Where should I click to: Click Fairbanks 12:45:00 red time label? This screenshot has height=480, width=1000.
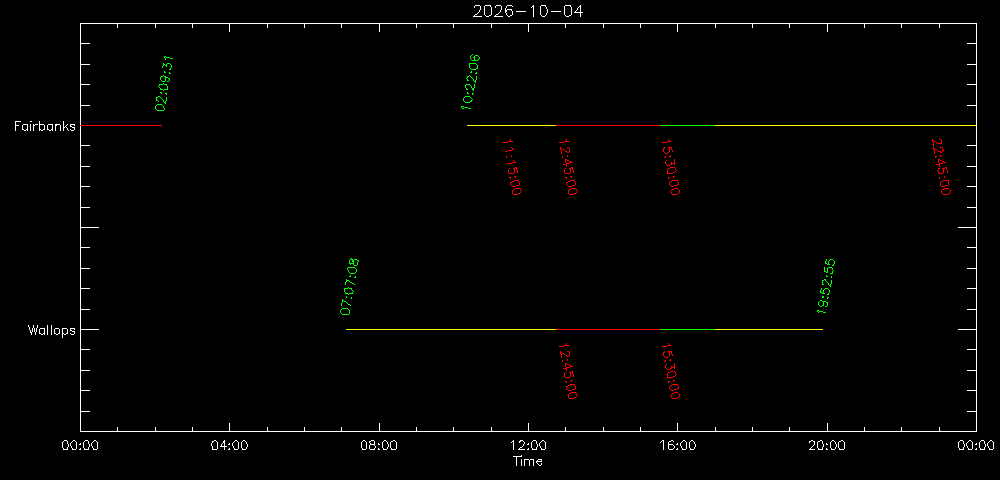[x=568, y=167]
